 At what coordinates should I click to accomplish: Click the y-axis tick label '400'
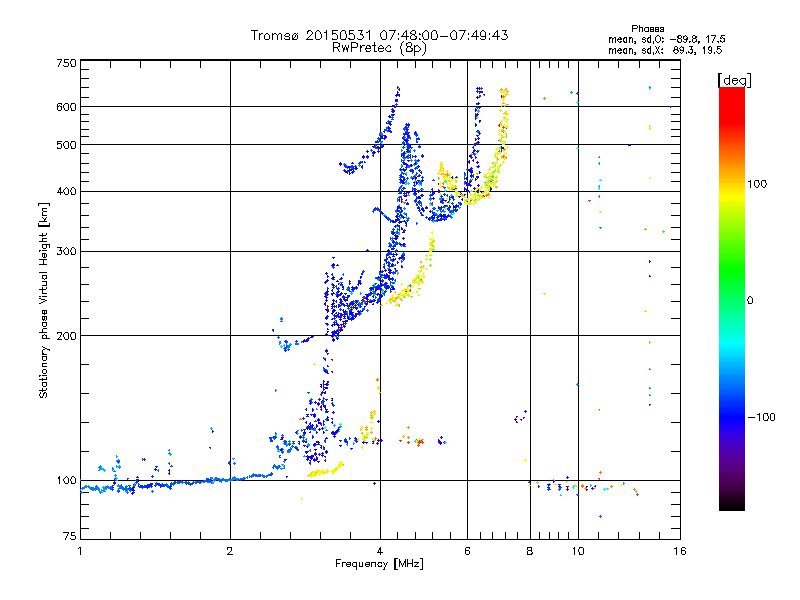pos(66,192)
